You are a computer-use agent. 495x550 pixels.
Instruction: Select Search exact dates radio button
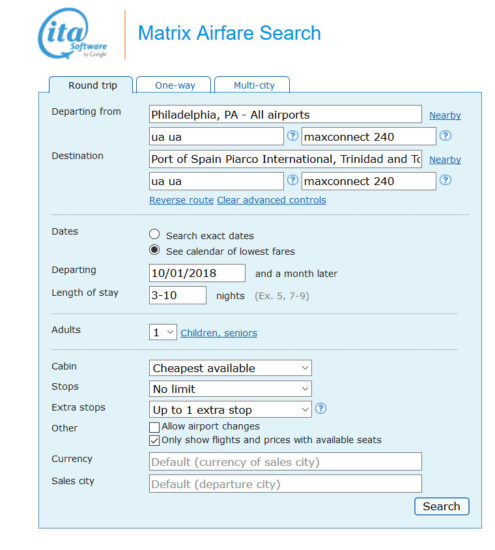[154, 234]
